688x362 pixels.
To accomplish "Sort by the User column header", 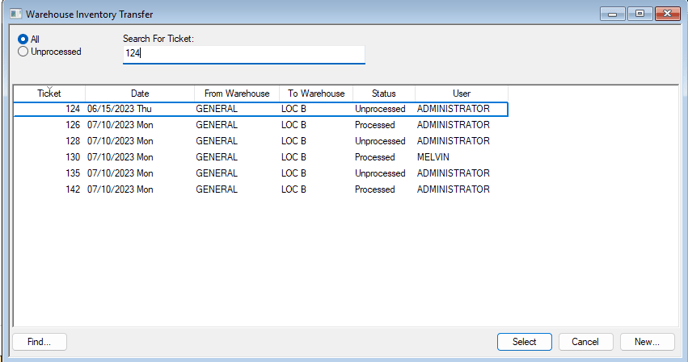I will click(x=462, y=93).
